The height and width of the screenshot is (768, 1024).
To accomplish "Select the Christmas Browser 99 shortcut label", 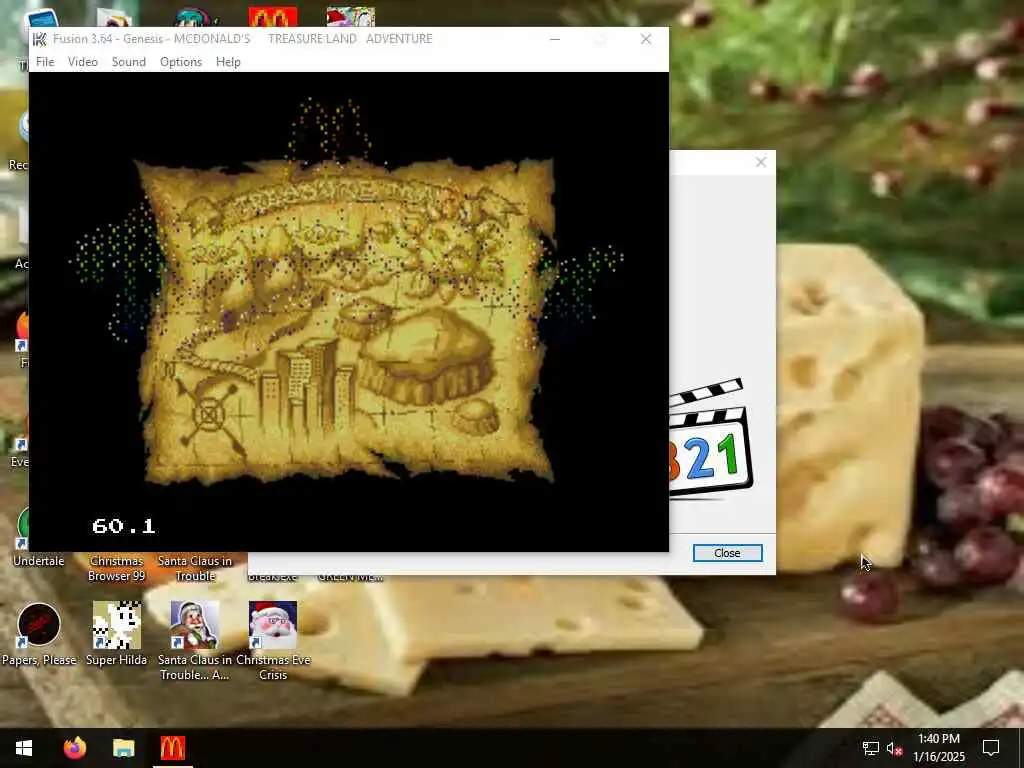I will [116, 568].
